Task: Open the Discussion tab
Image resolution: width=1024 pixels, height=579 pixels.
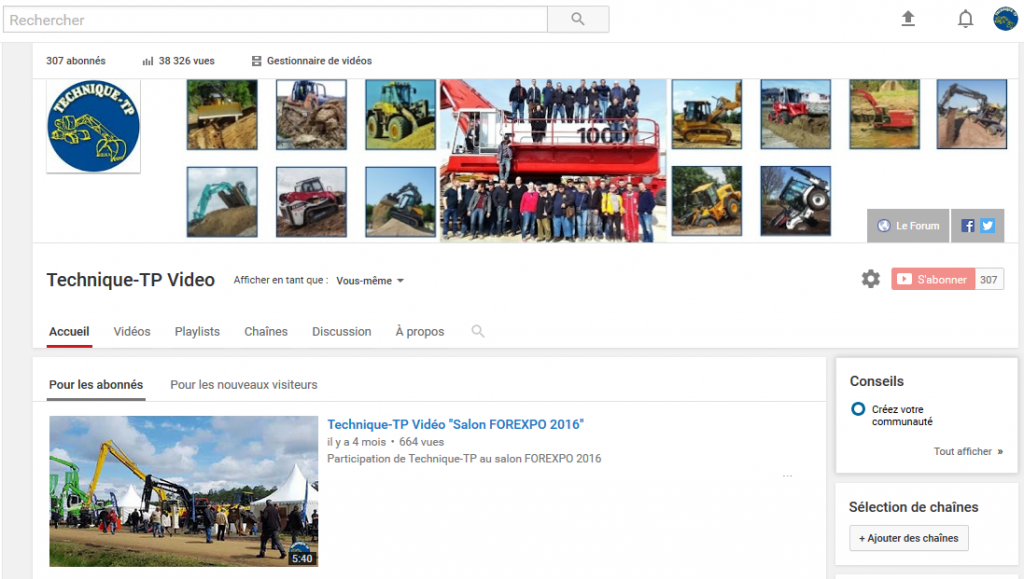Action: [x=342, y=332]
